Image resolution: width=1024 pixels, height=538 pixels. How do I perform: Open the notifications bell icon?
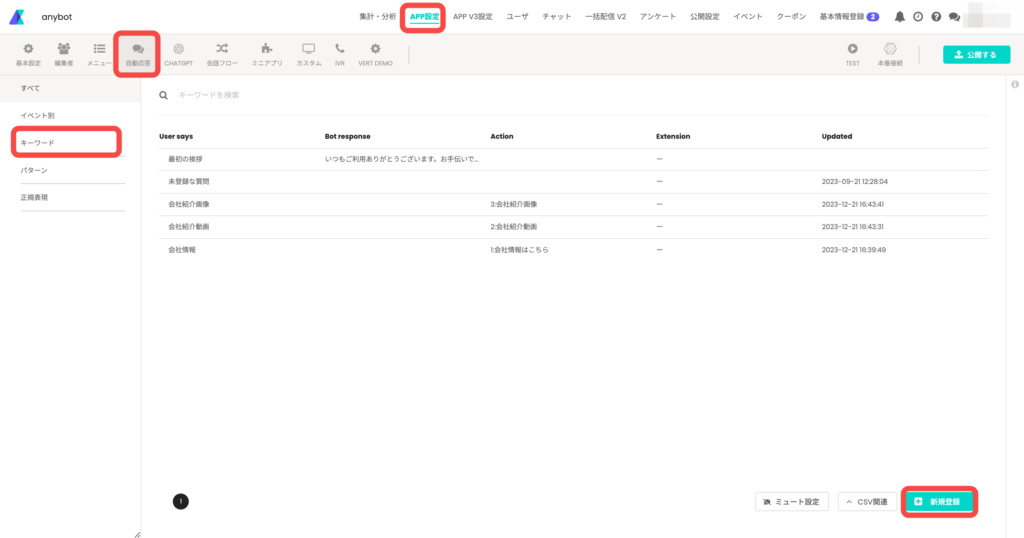899,17
